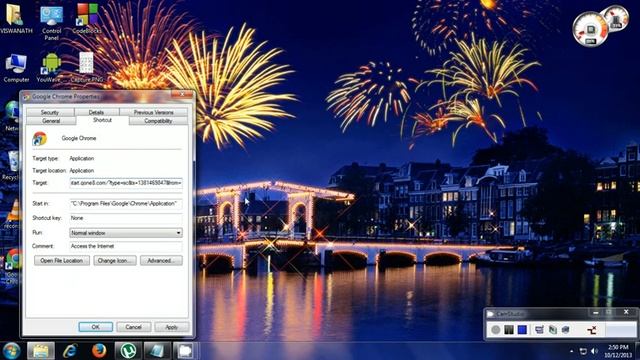Viewport: 640px width, 360px height.
Task: Switch to the Compatibility tab
Action: tap(158, 121)
